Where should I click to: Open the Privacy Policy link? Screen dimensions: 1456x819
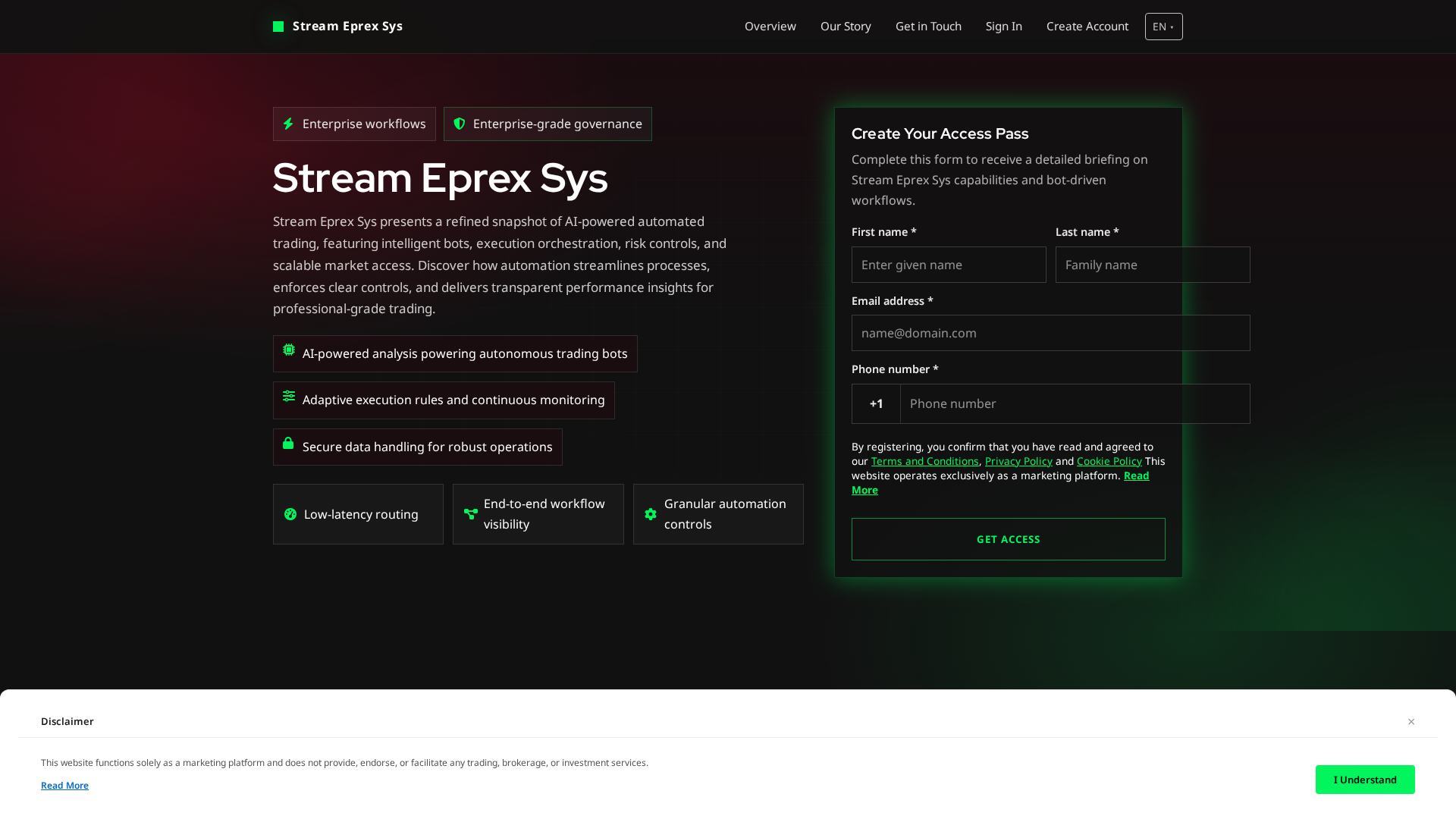click(x=1018, y=460)
